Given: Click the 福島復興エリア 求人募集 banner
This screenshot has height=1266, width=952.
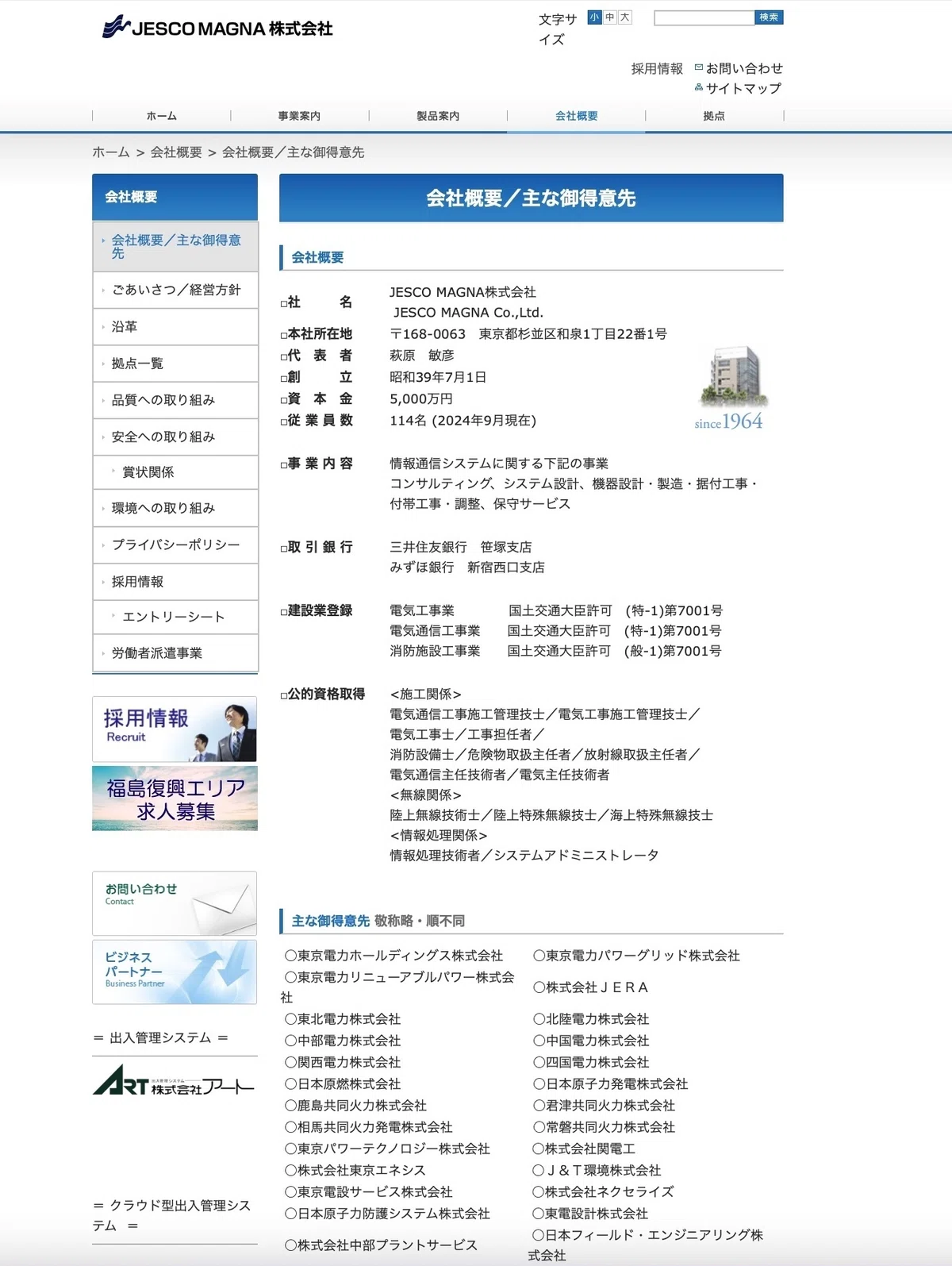Looking at the screenshot, I should [175, 798].
